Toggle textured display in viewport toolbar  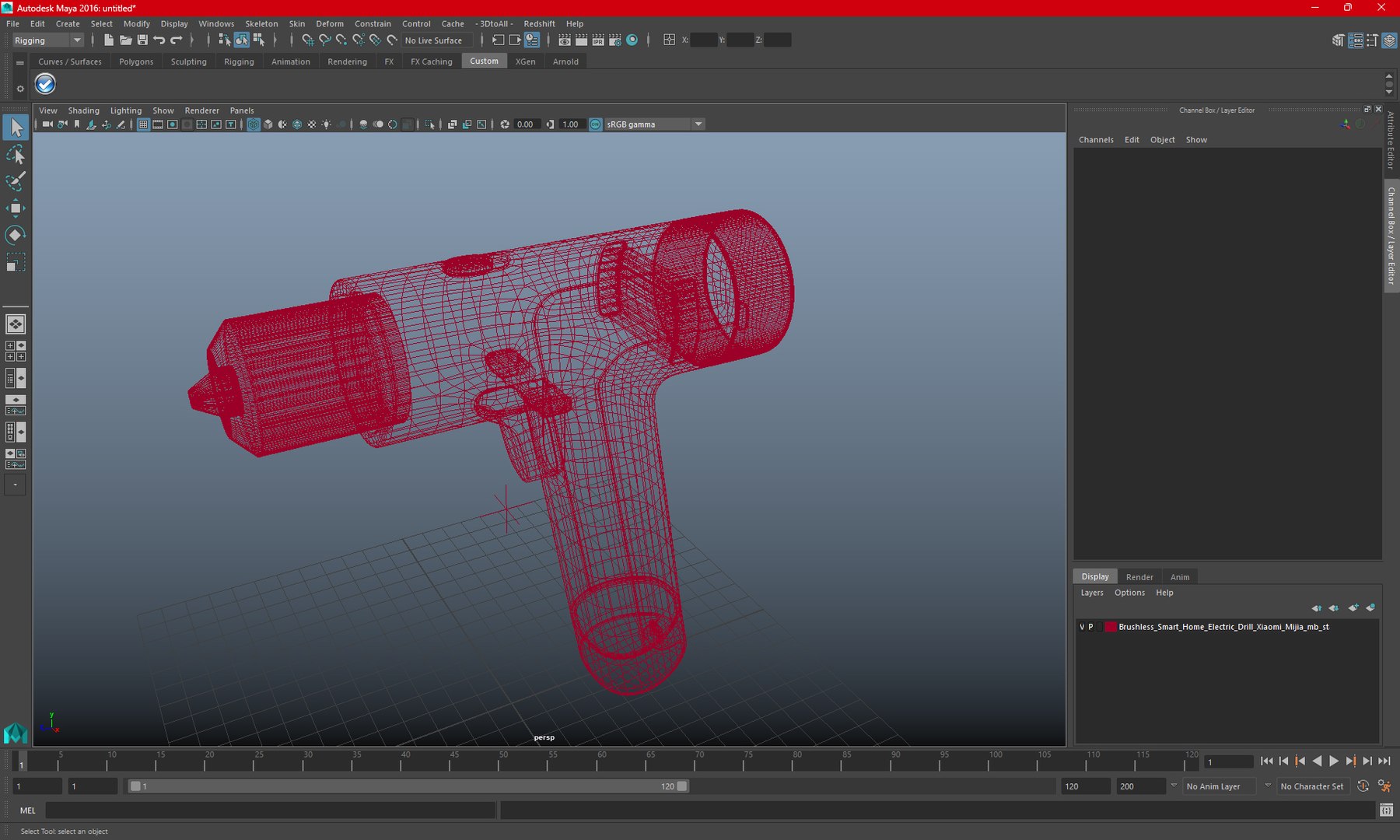(312, 124)
